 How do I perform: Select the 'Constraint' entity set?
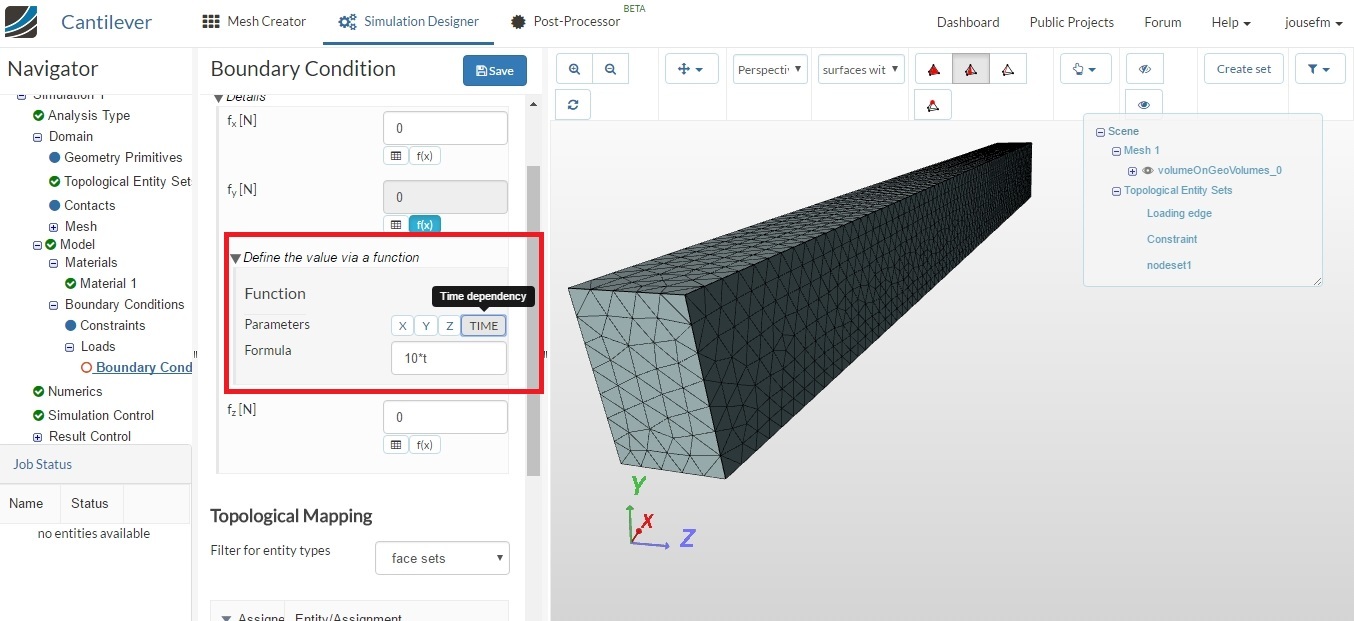pyautogui.click(x=1172, y=239)
